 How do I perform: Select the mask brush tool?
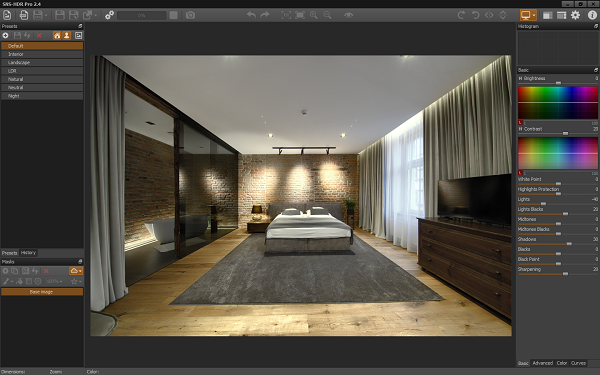(6, 281)
